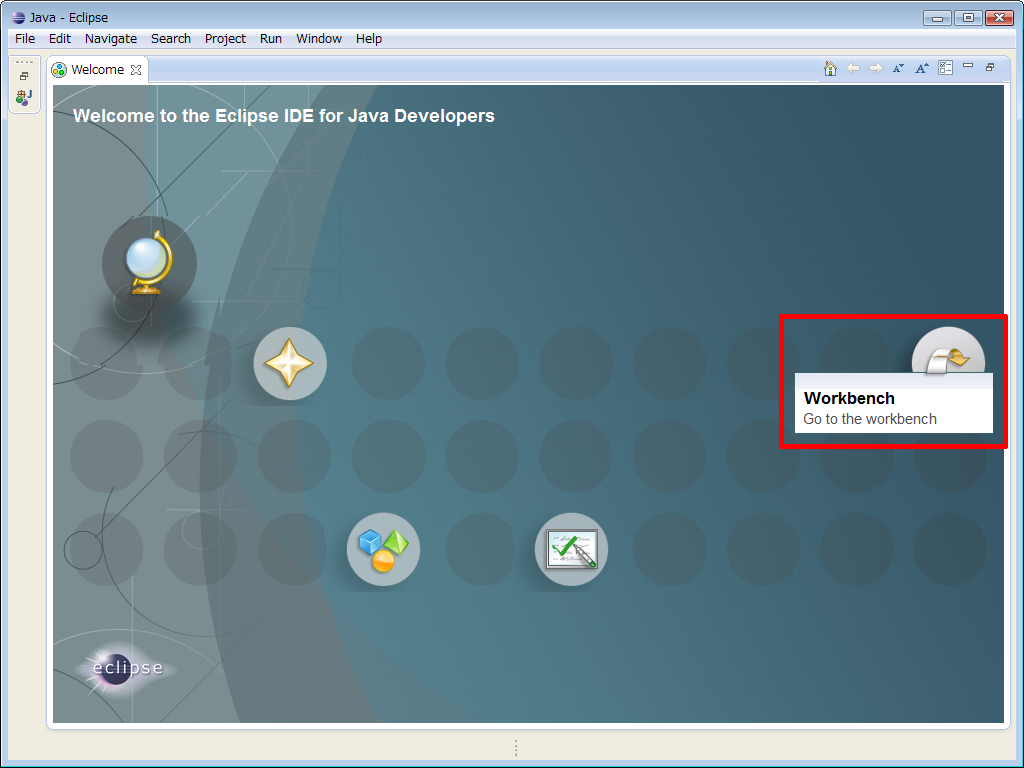Select the Welcome tab
Viewport: 1024px width, 768px height.
coord(97,70)
